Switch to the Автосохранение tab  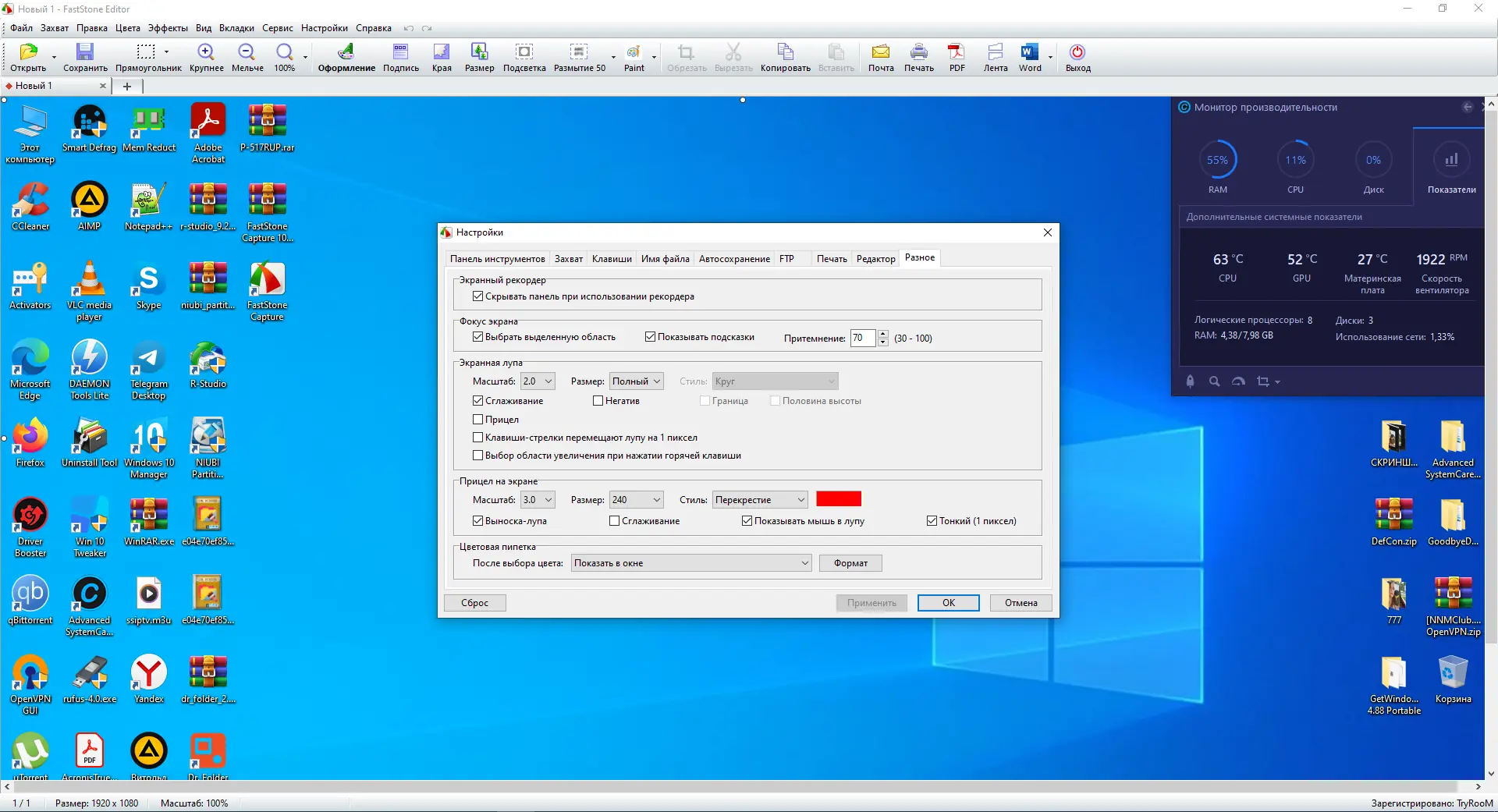point(734,259)
